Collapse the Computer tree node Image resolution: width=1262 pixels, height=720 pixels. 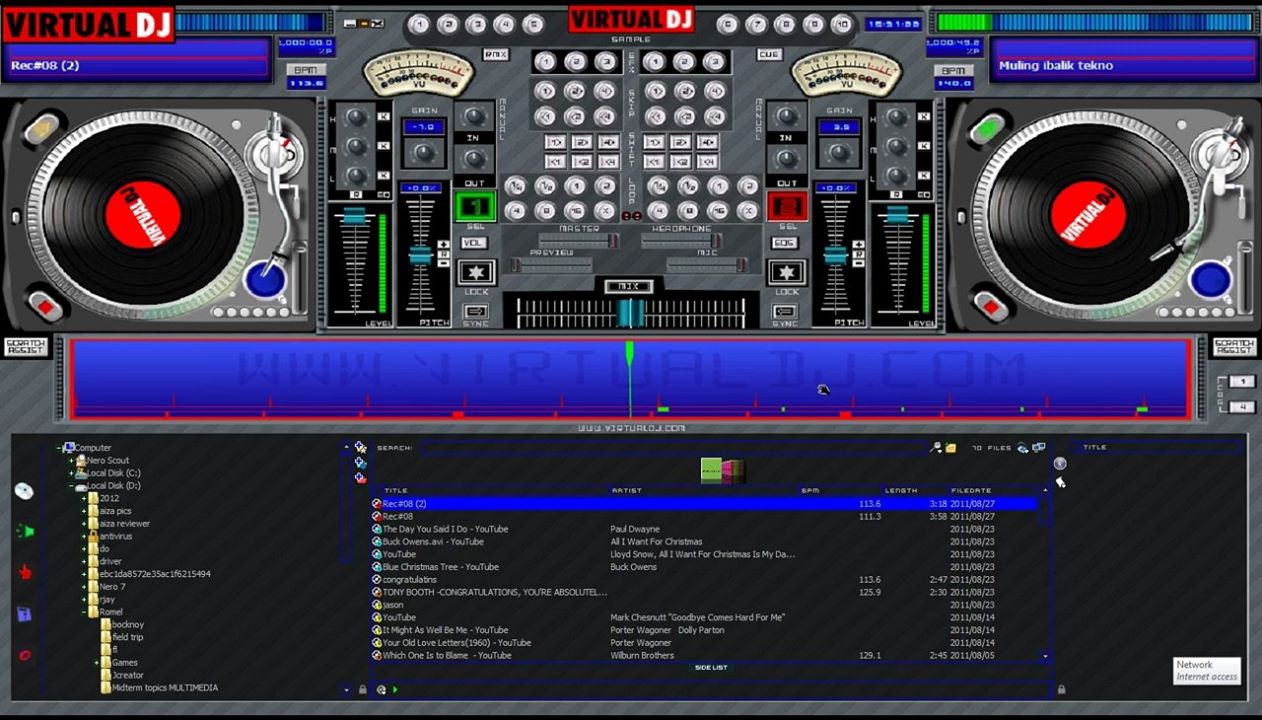(59, 448)
